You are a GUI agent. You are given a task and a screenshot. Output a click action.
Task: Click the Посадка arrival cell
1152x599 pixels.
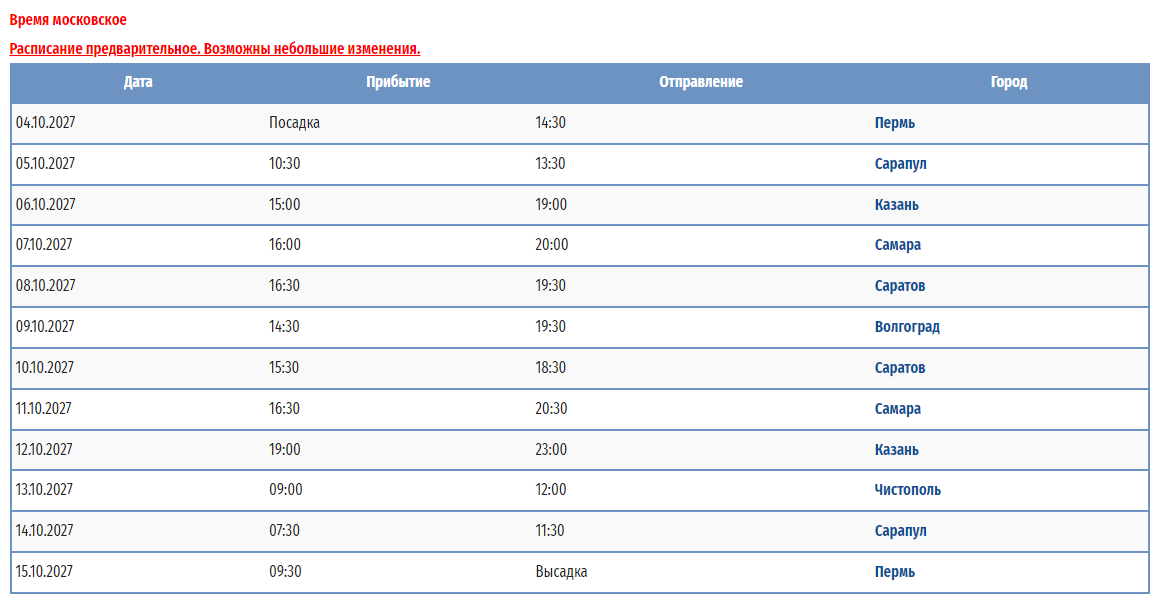(x=294, y=123)
